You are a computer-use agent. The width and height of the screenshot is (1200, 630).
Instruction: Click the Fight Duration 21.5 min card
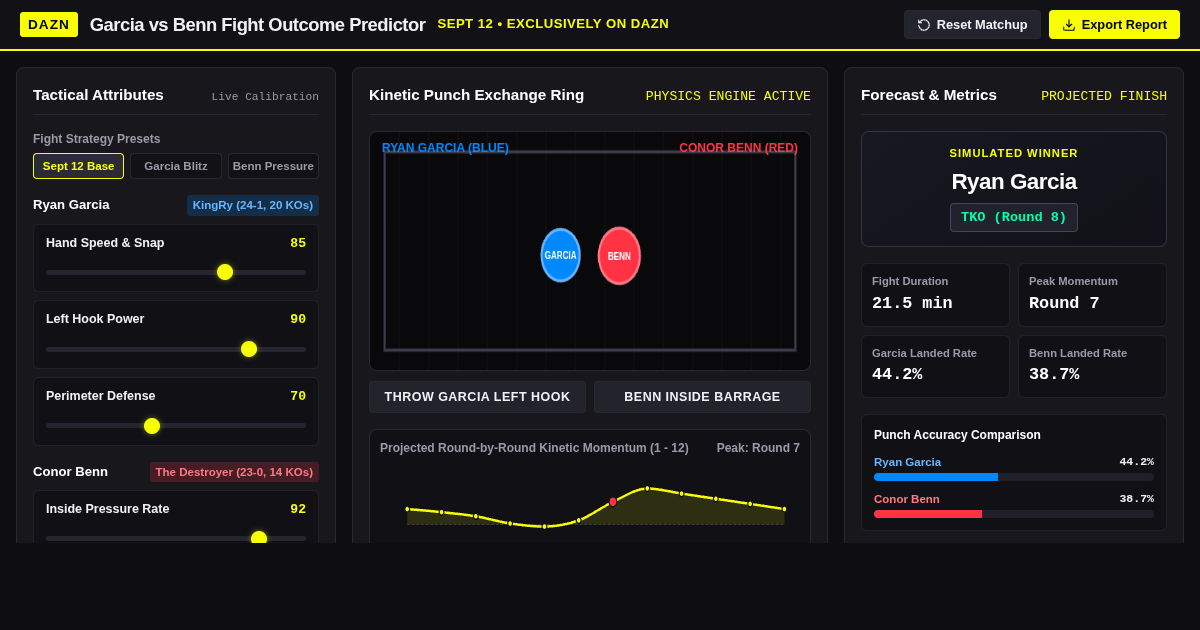tap(935, 295)
